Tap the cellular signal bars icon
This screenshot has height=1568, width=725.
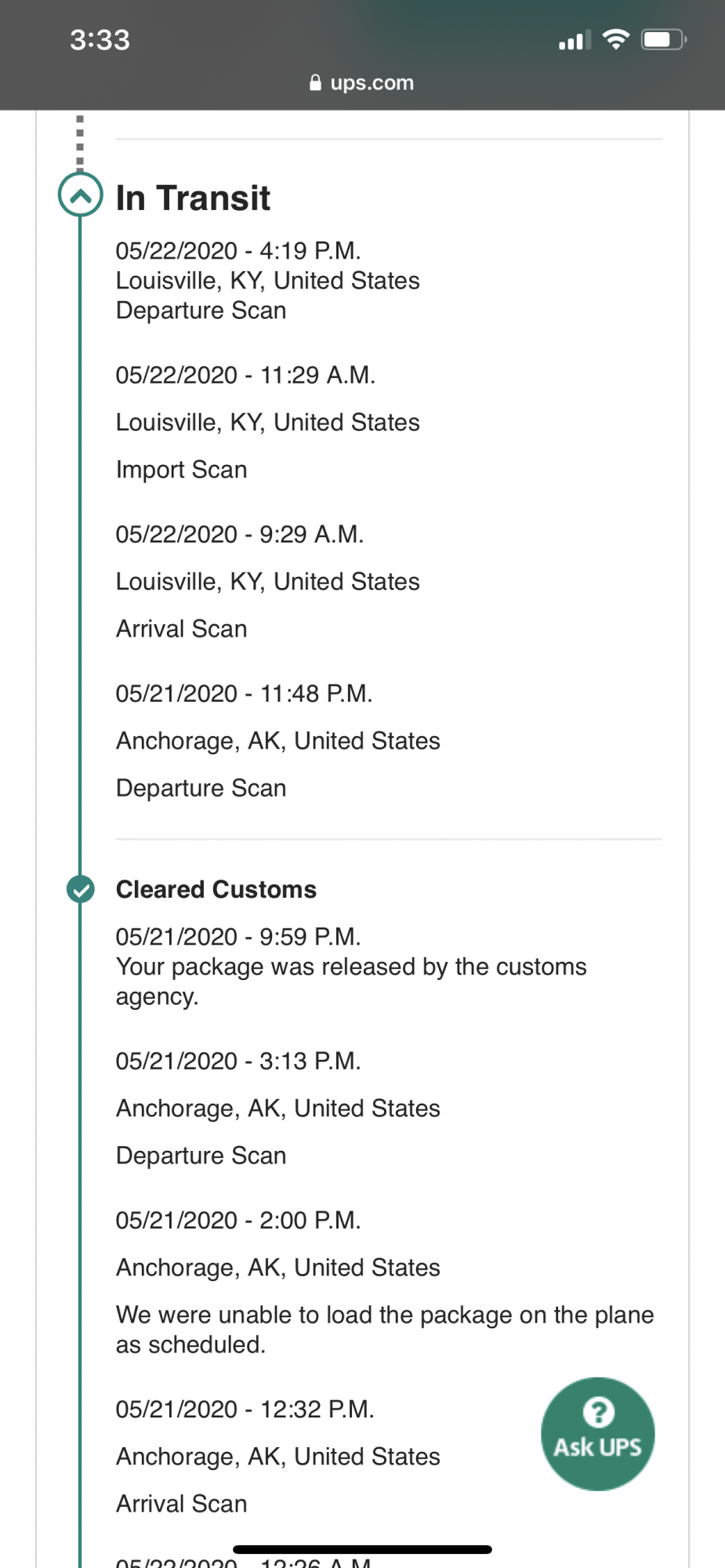[x=575, y=40]
